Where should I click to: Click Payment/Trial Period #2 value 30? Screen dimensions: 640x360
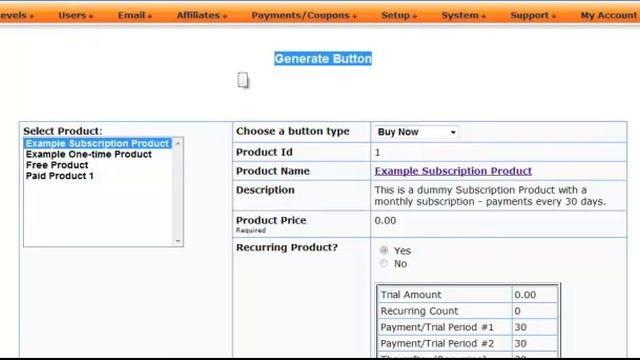pyautogui.click(x=520, y=344)
